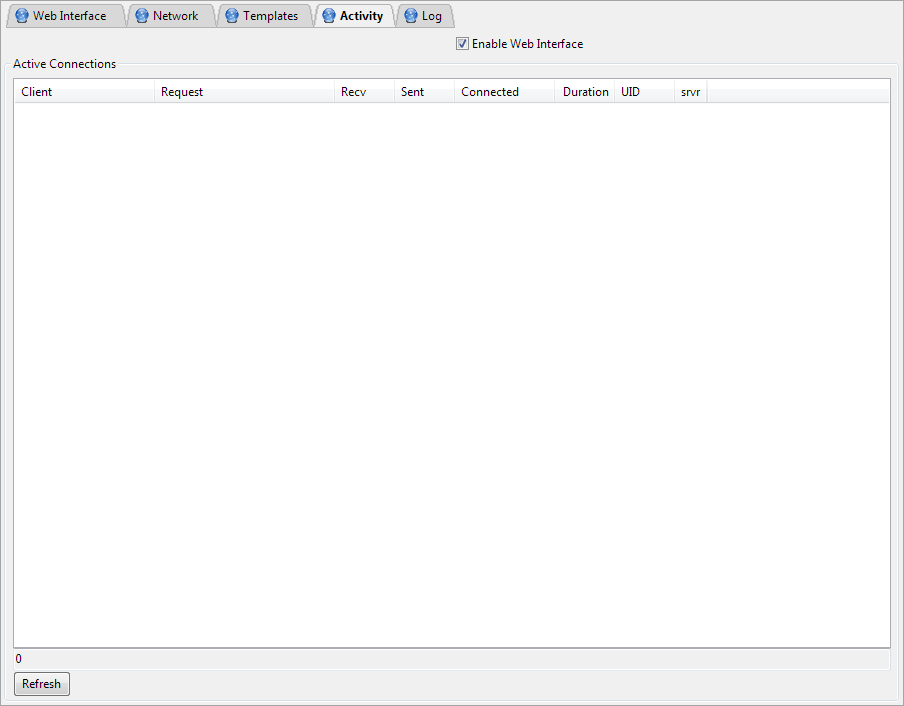Open the Network tab
This screenshot has width=904, height=706.
[x=175, y=16]
